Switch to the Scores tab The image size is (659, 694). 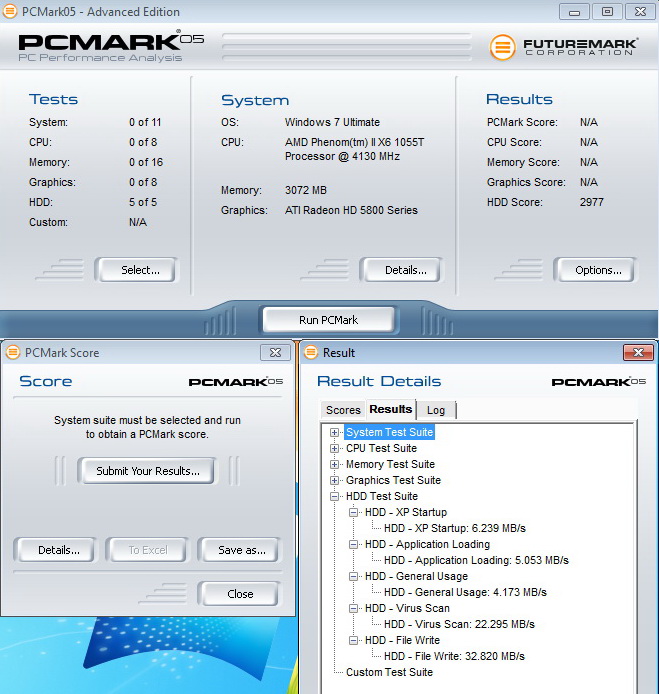(x=343, y=410)
